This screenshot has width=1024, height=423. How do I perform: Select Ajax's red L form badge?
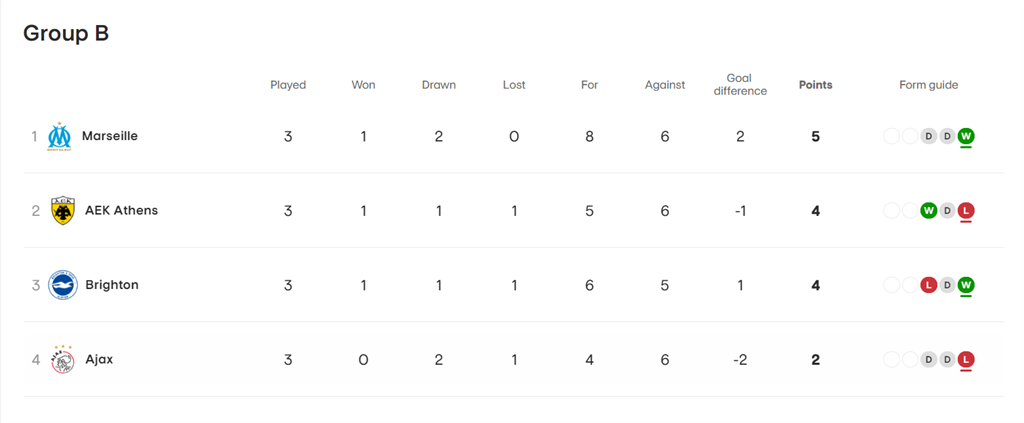pyautogui.click(x=966, y=360)
